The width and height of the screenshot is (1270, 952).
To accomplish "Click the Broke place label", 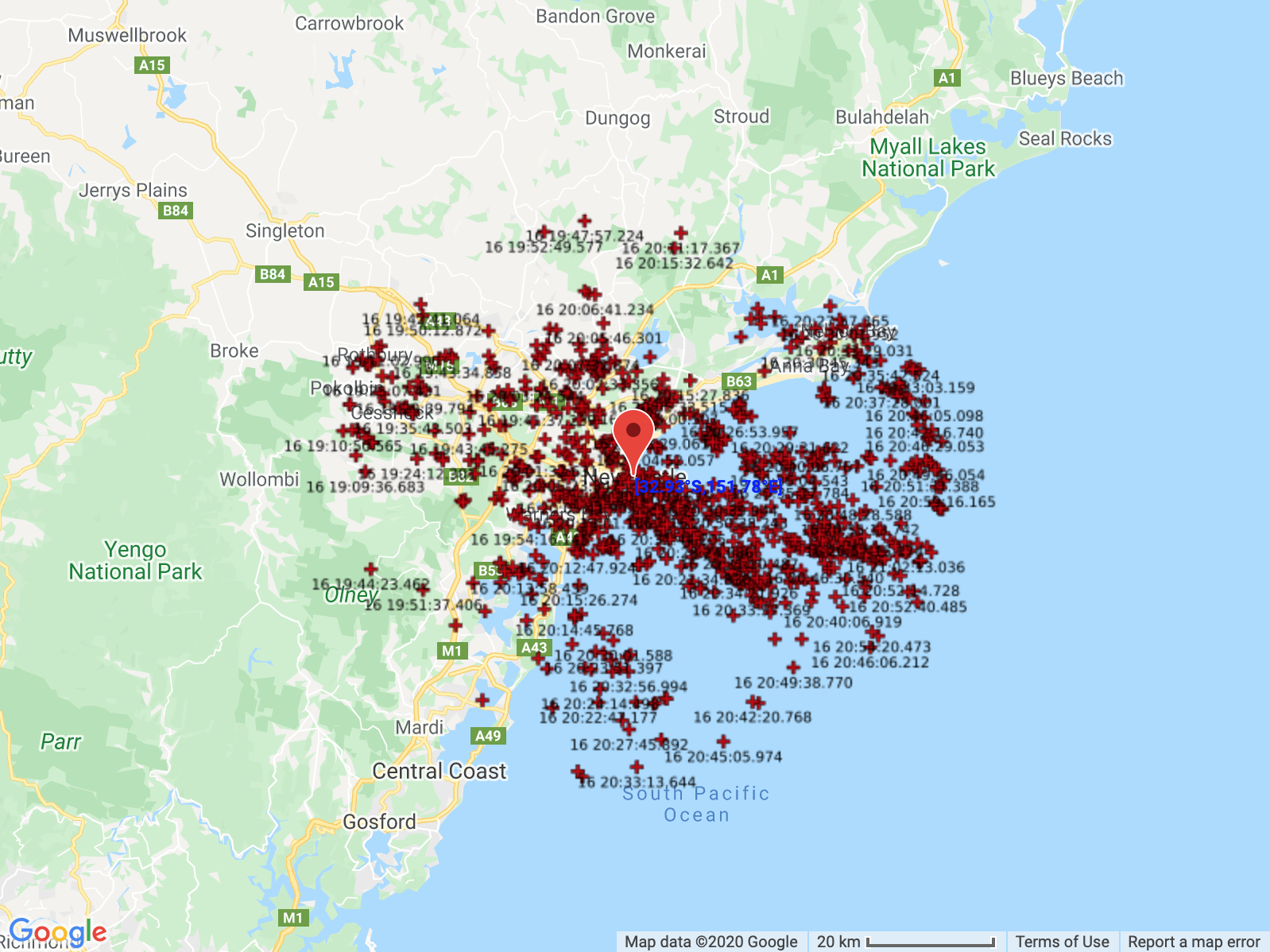I will (234, 350).
